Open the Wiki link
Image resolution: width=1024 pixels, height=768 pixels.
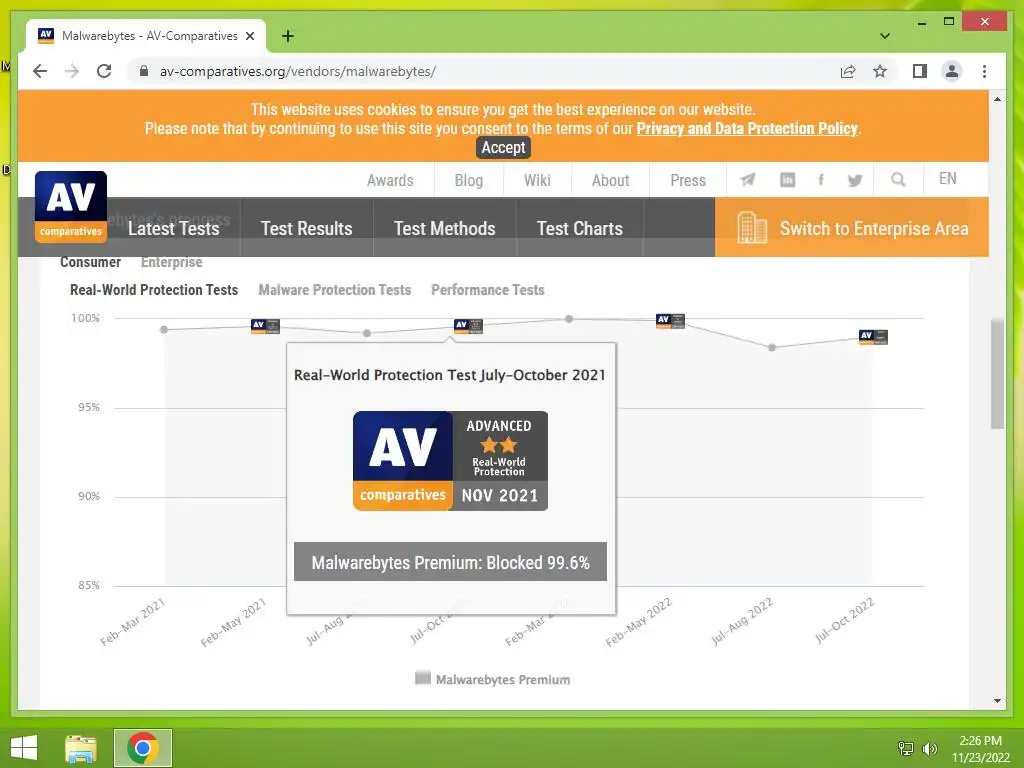point(537,180)
